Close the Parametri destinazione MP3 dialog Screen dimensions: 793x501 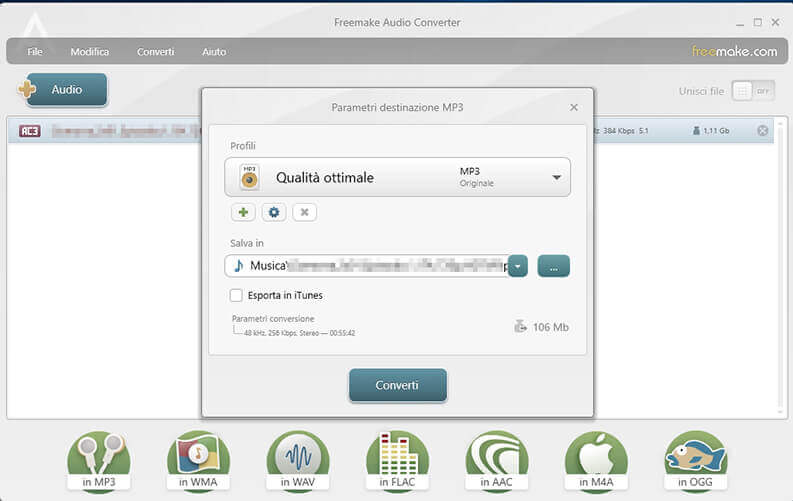pos(574,107)
